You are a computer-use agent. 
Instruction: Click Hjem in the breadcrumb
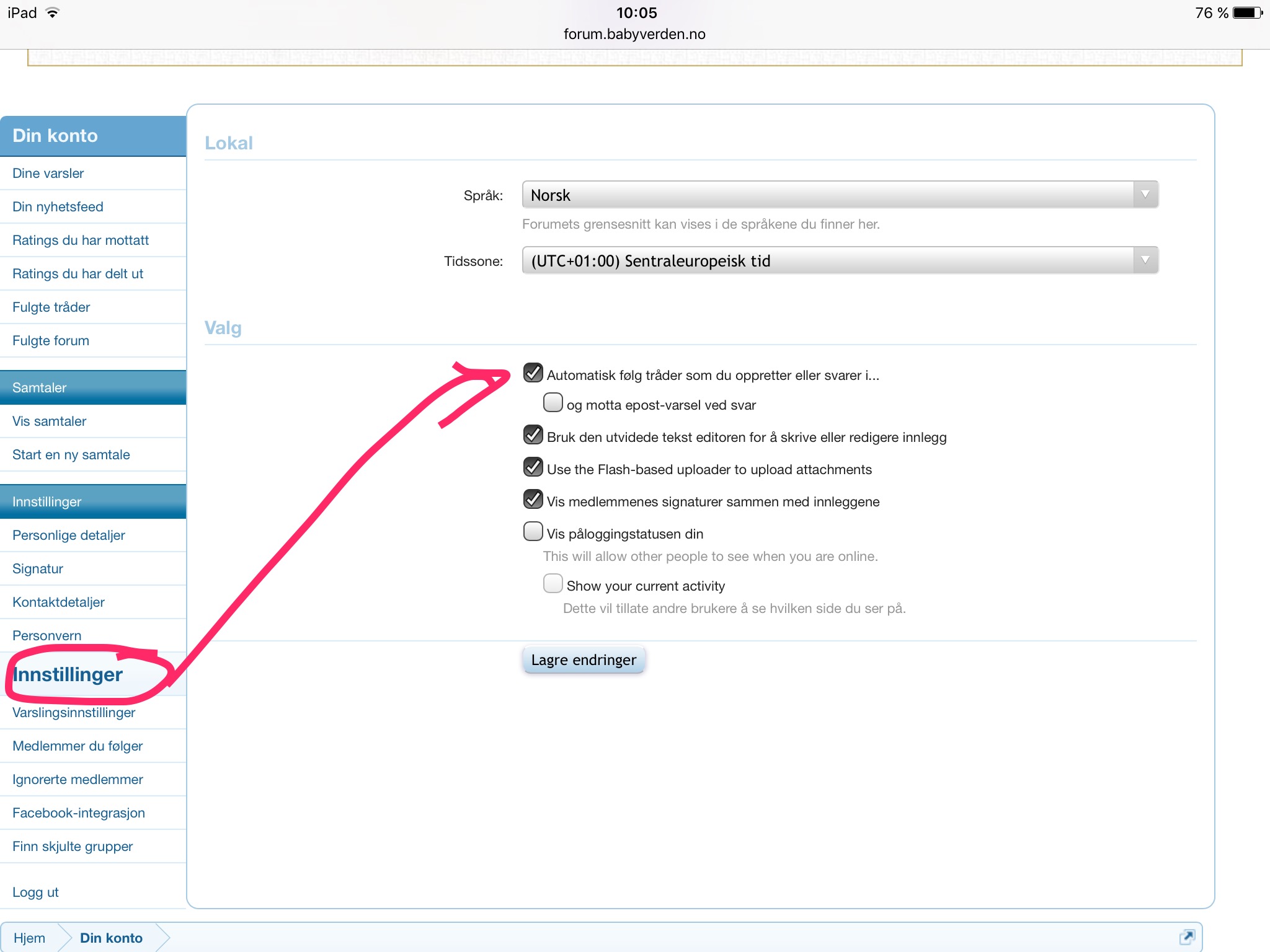click(29, 938)
